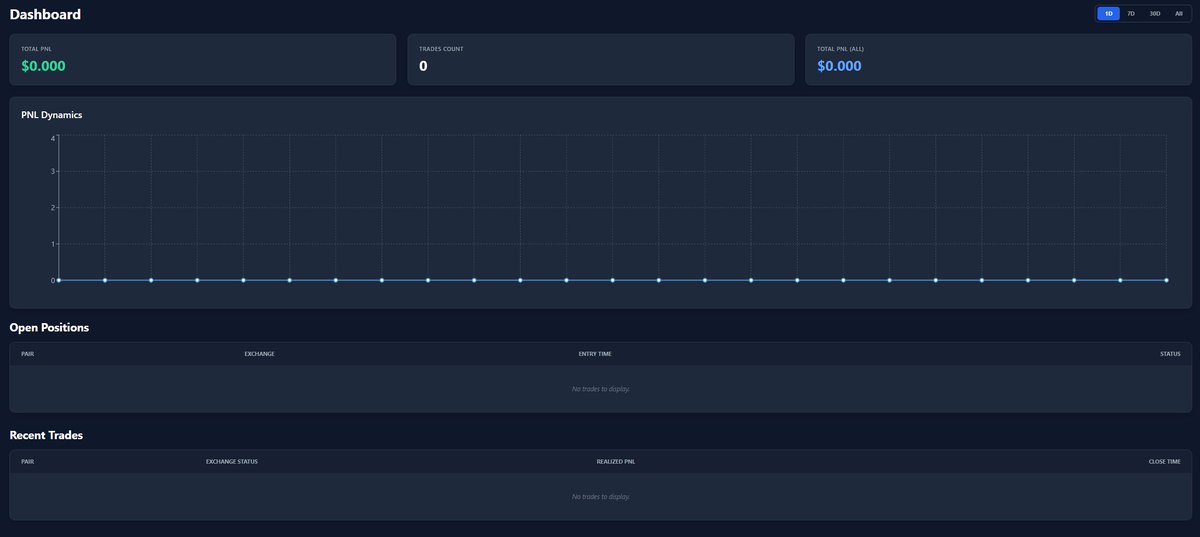Click the CLOSE TIME column header

pos(1165,462)
